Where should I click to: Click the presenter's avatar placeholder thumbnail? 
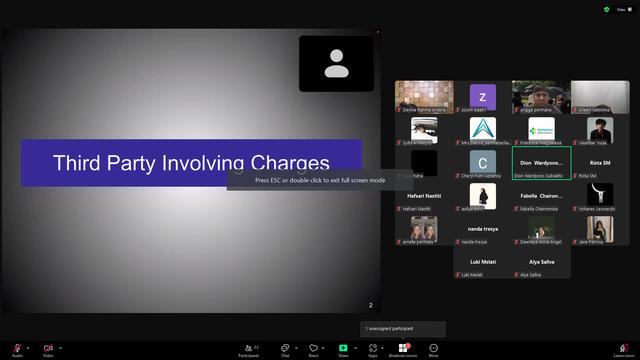point(336,64)
